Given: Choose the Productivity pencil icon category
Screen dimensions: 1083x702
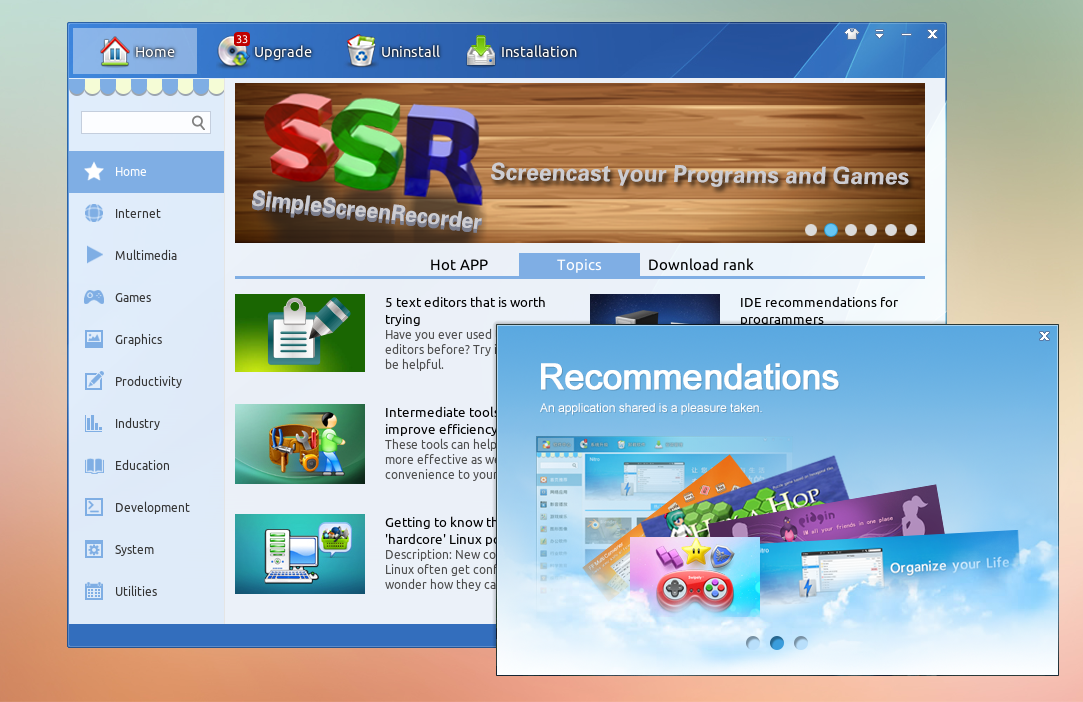Looking at the screenshot, I should click(94, 381).
